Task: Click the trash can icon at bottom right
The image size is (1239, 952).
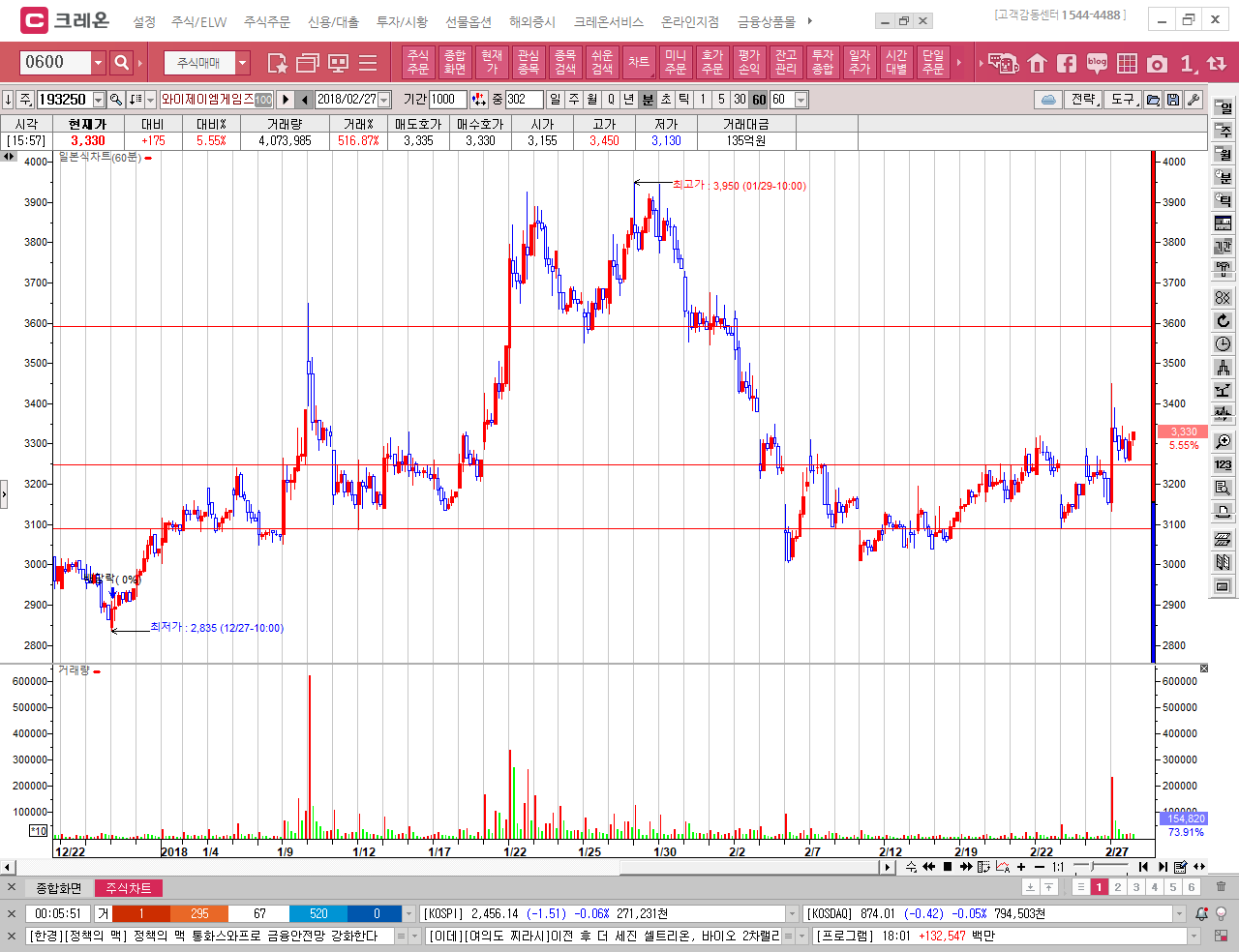Action: (1221, 887)
